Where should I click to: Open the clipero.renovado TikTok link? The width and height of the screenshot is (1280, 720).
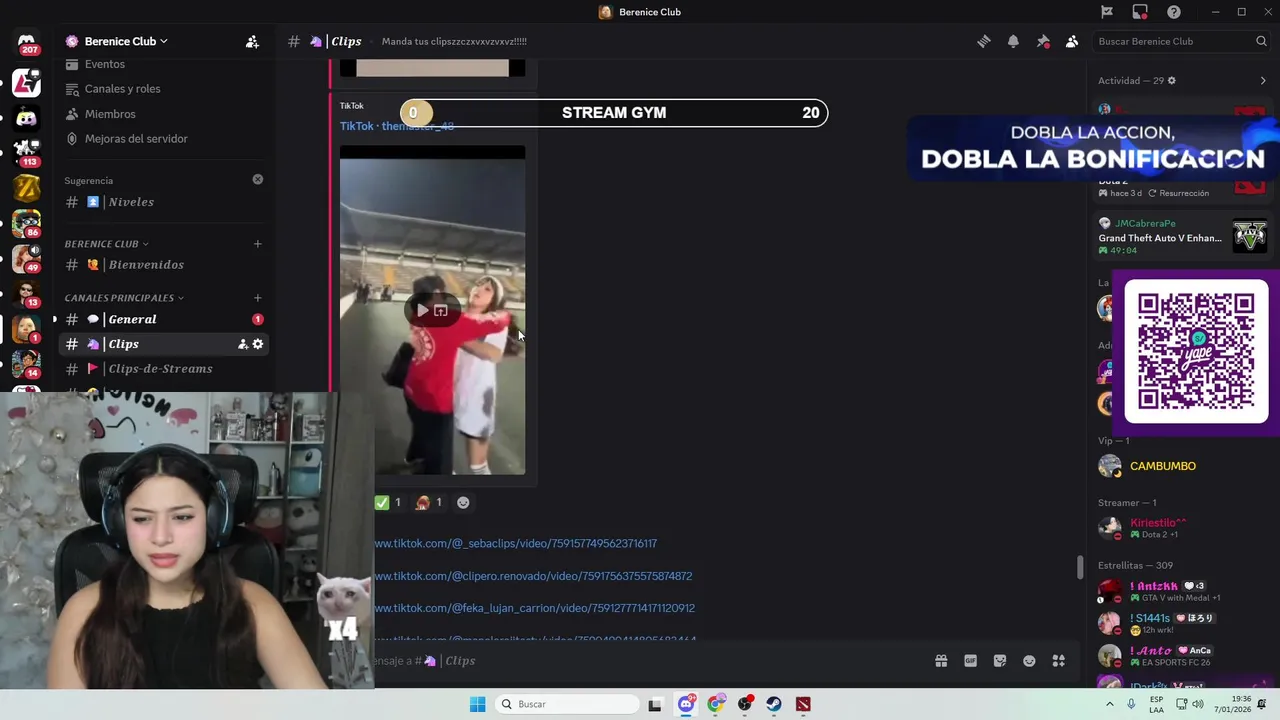click(x=533, y=576)
